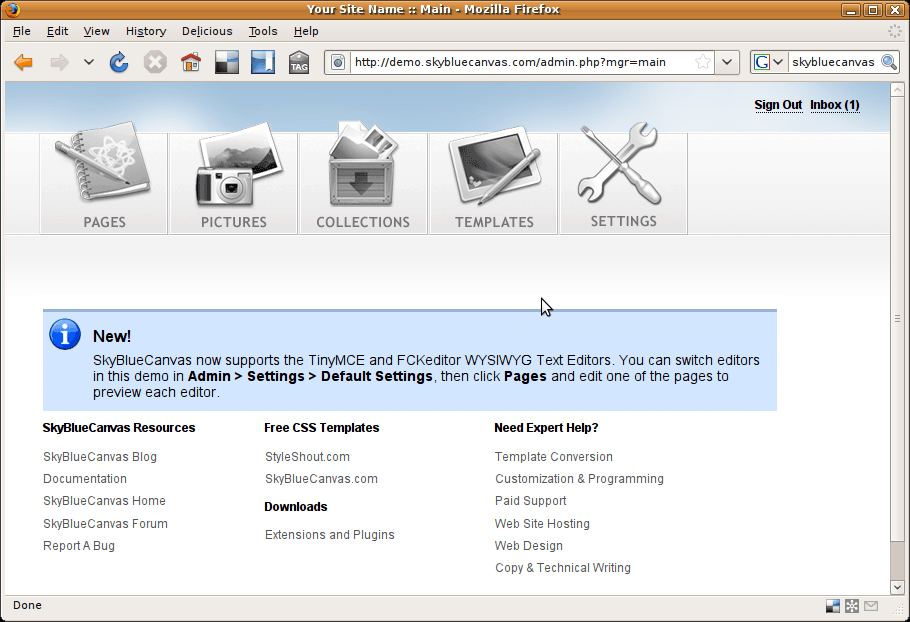Open the Edit menu
Viewport: 910px width, 622px height.
57,31
